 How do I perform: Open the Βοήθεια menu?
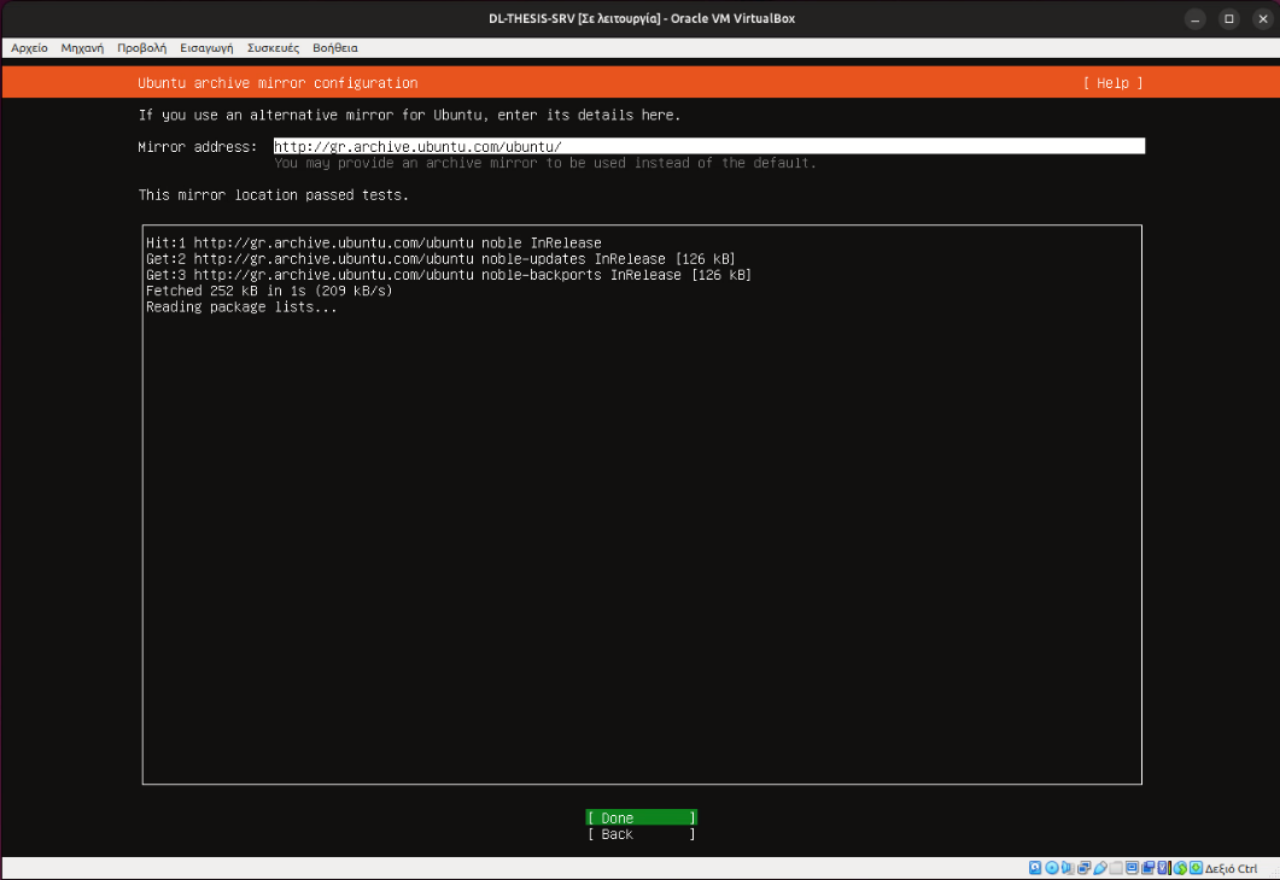pos(335,48)
